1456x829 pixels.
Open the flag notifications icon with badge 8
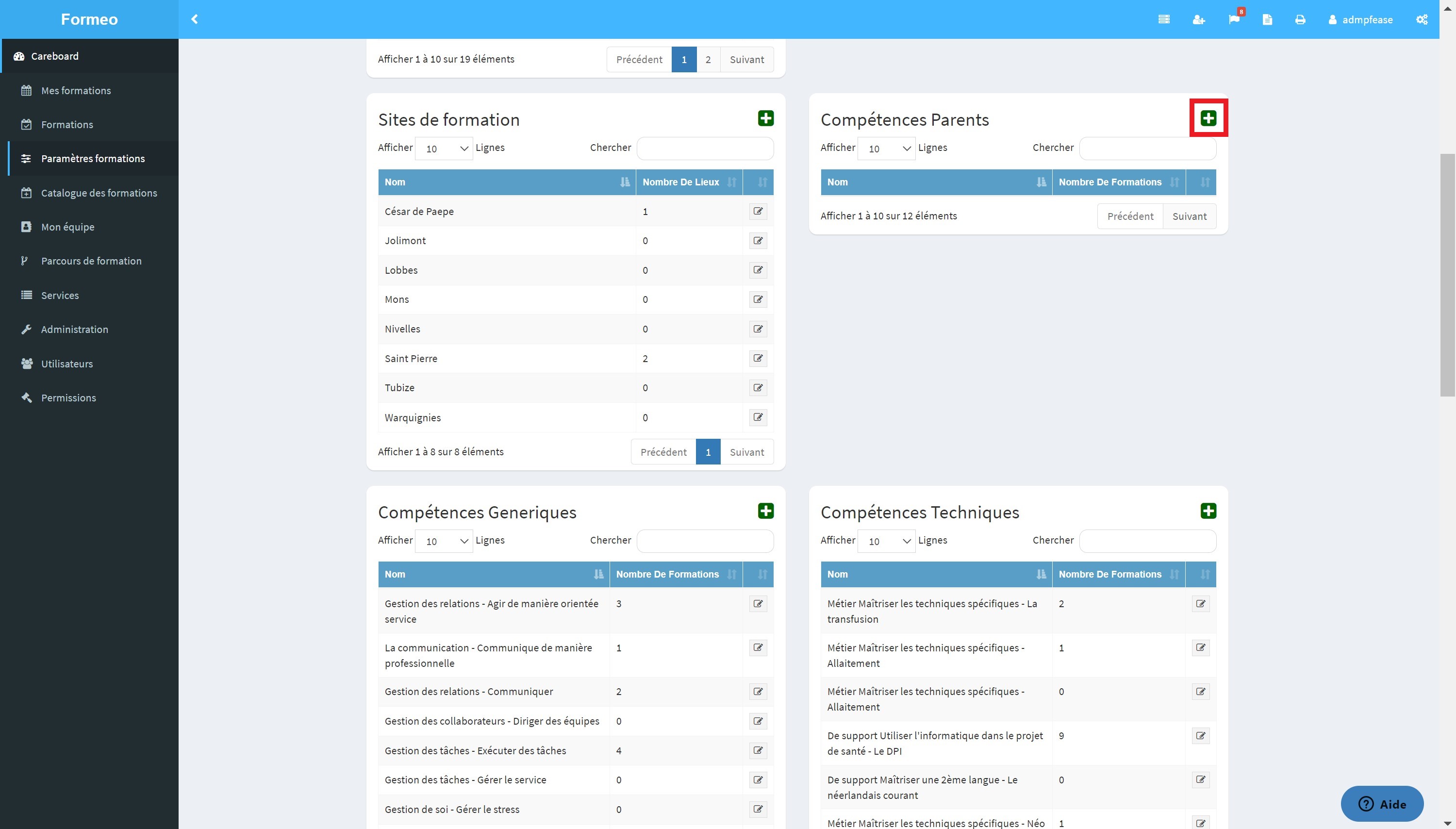1234,19
